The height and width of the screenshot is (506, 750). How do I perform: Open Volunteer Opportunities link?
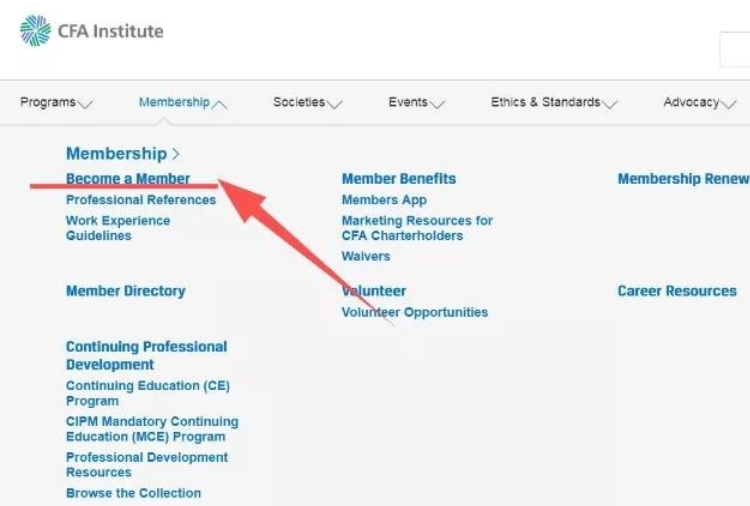[x=415, y=312]
